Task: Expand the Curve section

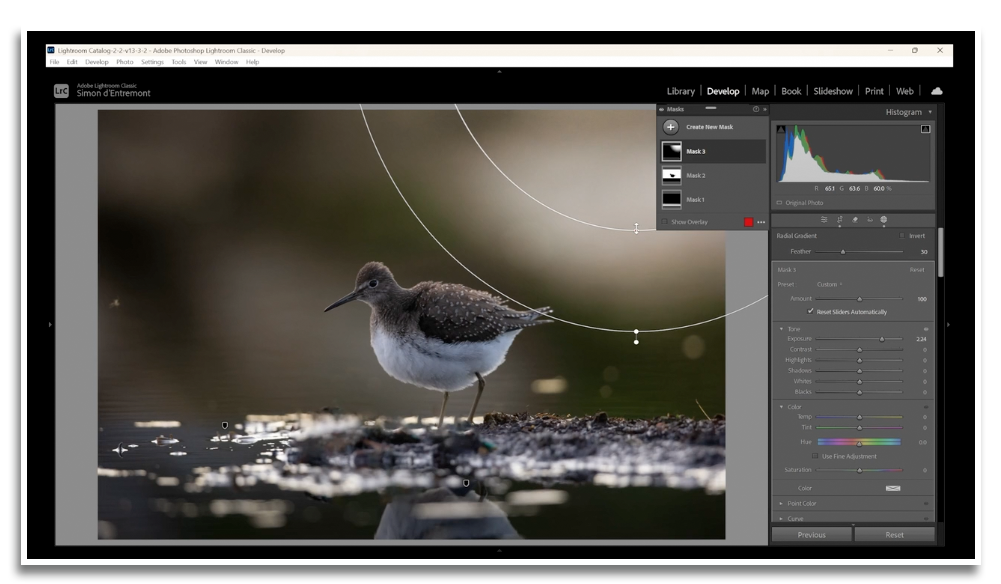Action: pos(781,518)
